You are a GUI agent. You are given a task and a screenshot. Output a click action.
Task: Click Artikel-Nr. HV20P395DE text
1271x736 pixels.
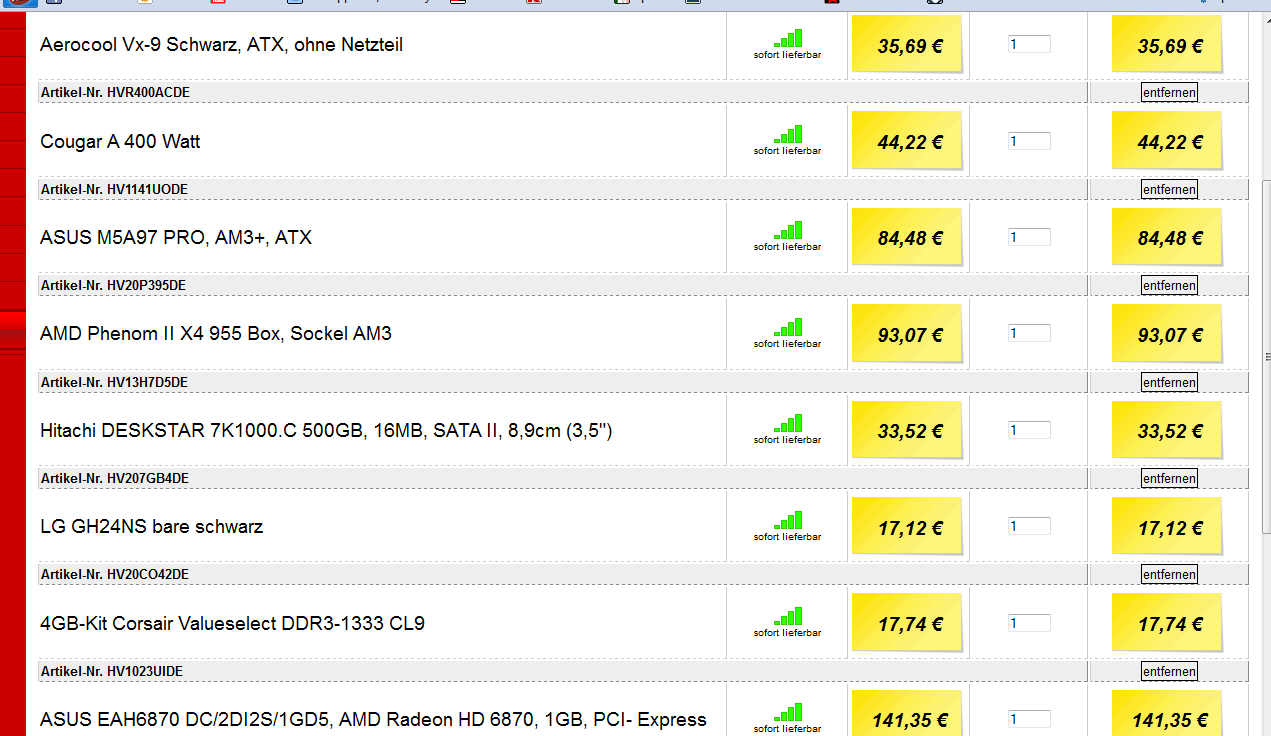[x=113, y=285]
